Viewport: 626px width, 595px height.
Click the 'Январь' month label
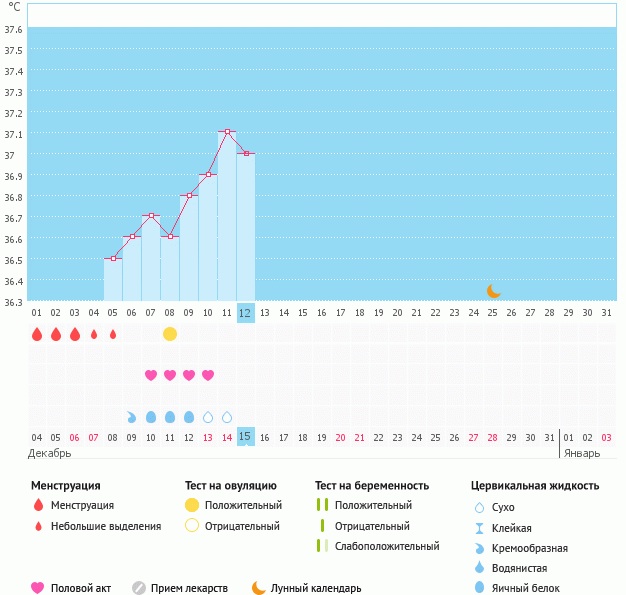tap(581, 454)
